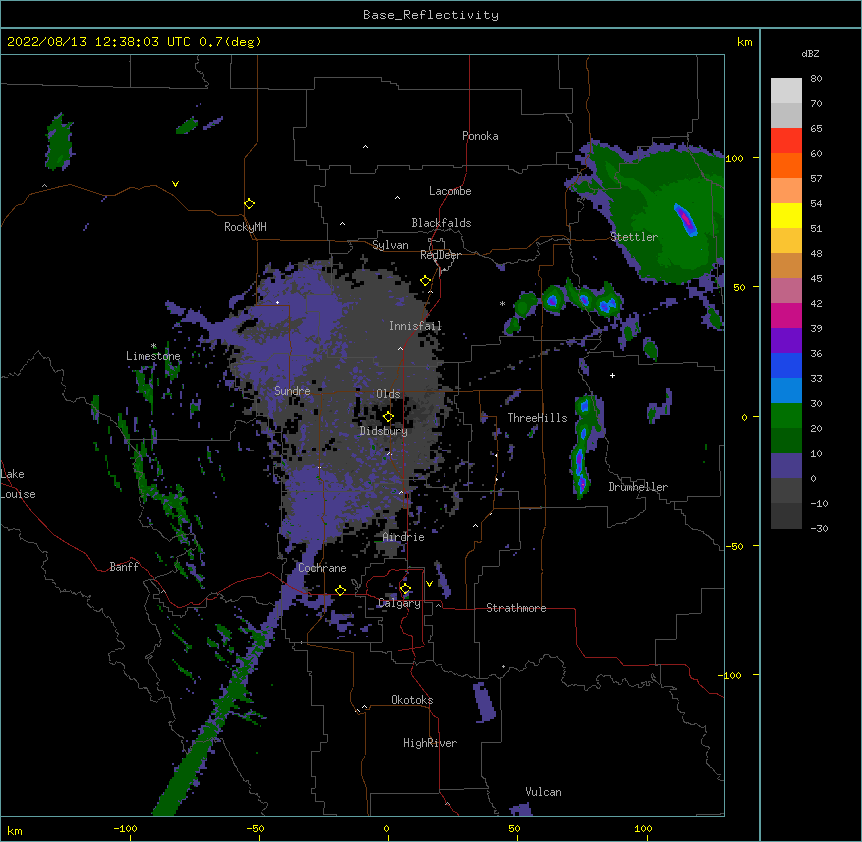This screenshot has height=842, width=862.
Task: Select the bright green 20-30 dBZ swatch
Action: point(786,416)
